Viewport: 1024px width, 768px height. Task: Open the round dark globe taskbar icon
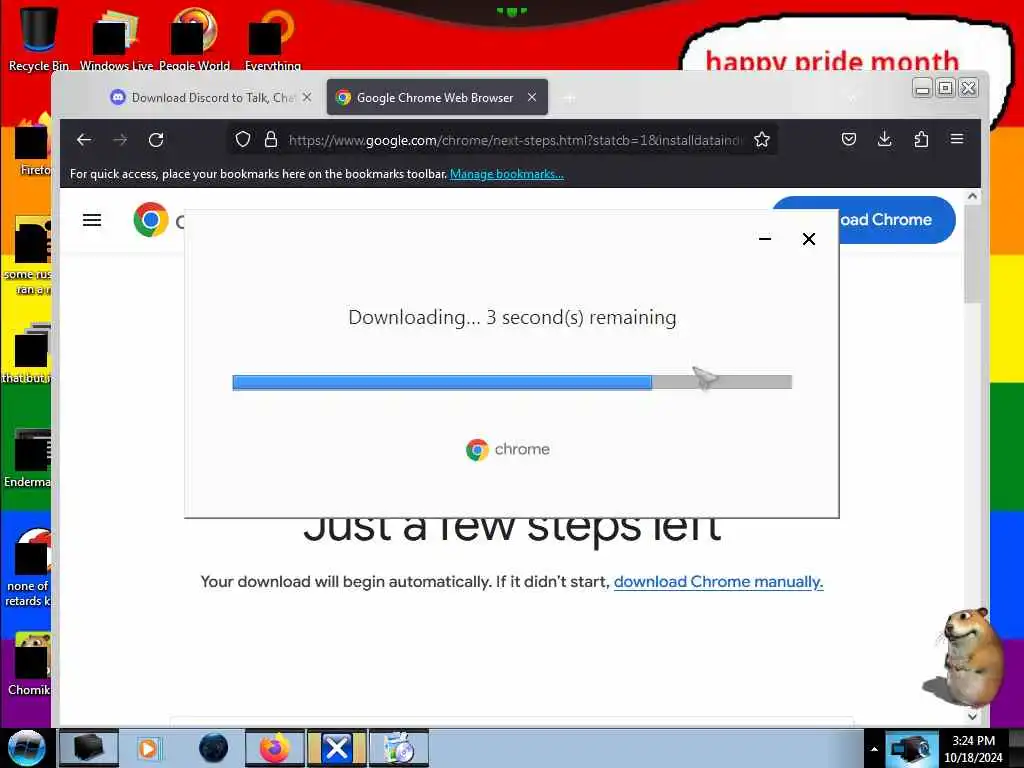point(214,748)
